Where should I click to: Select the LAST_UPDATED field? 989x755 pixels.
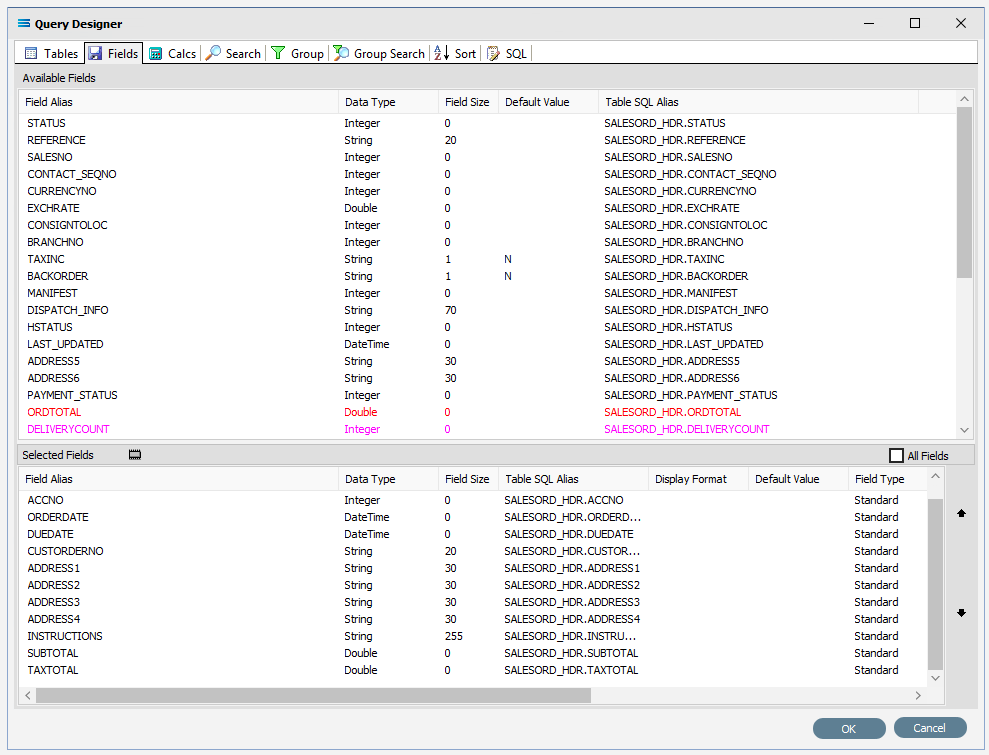point(488,344)
